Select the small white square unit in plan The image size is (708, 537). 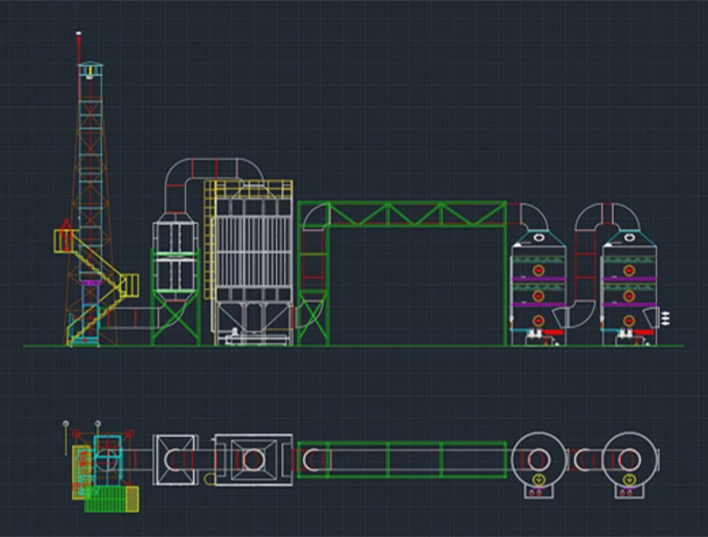[x=178, y=460]
